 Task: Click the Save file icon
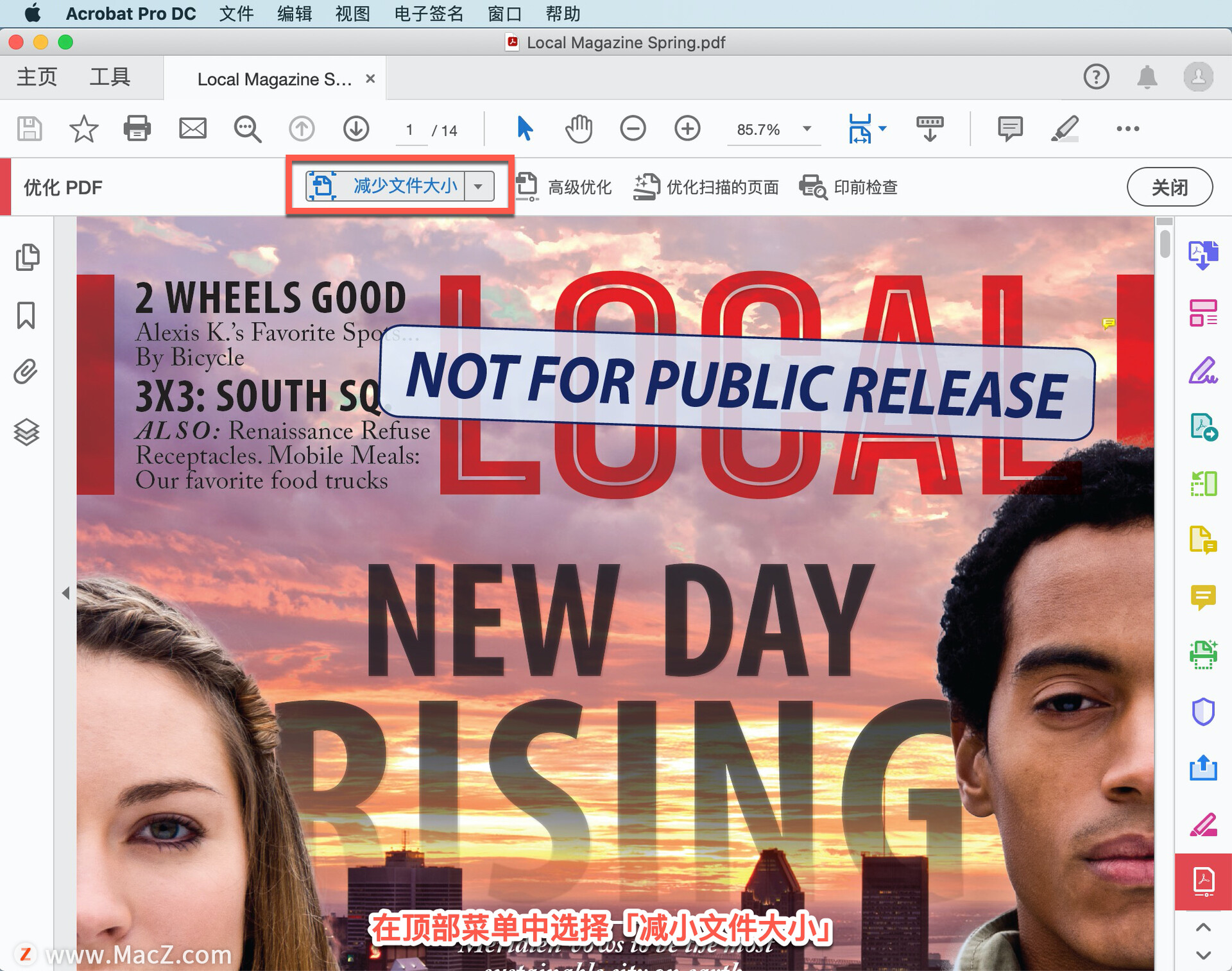[30, 129]
